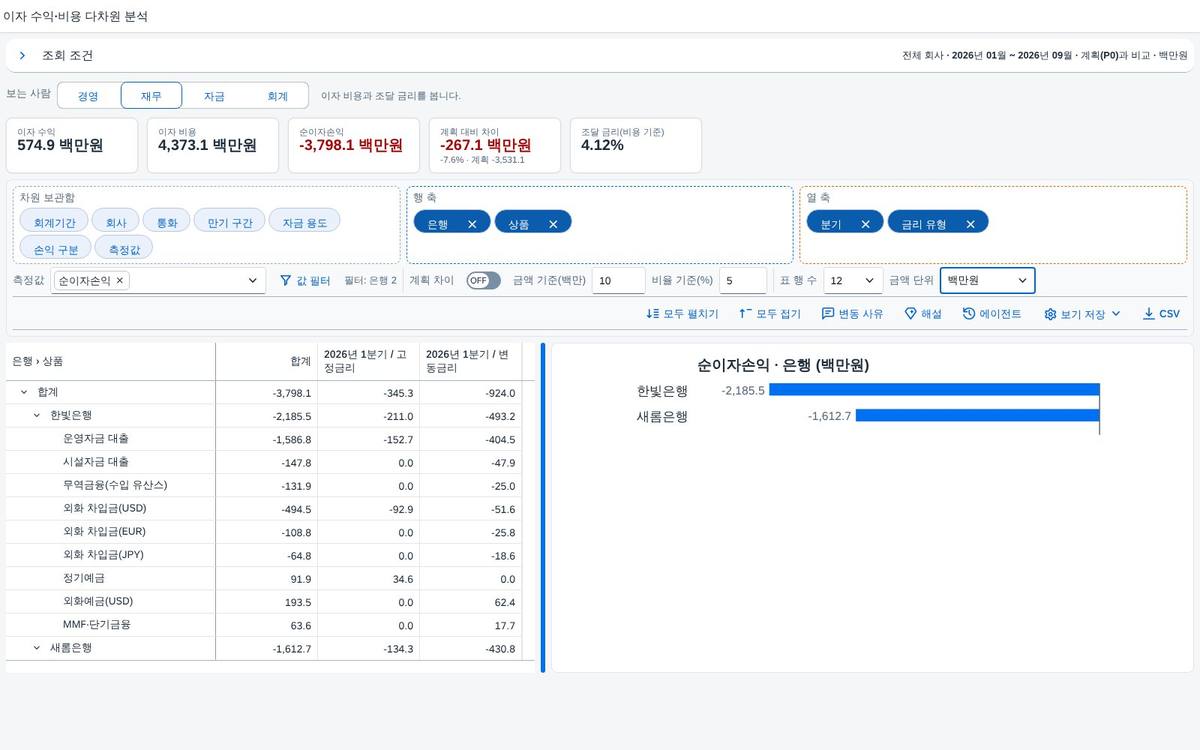This screenshot has height=750, width=1200.
Task: Click the -92.9 fixed-rate cell
Action: (x=370, y=509)
